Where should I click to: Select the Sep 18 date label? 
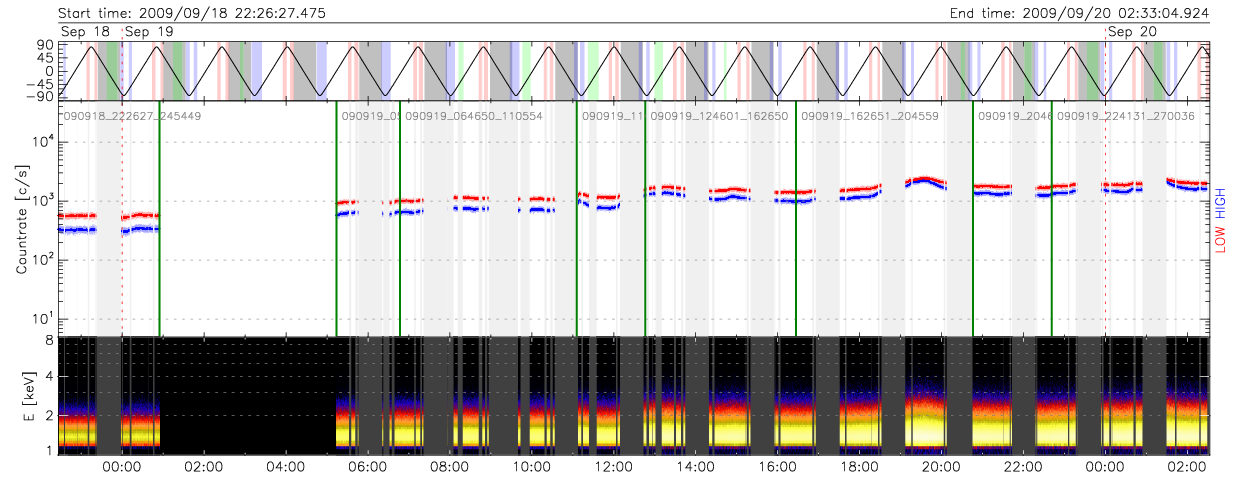[x=84, y=32]
